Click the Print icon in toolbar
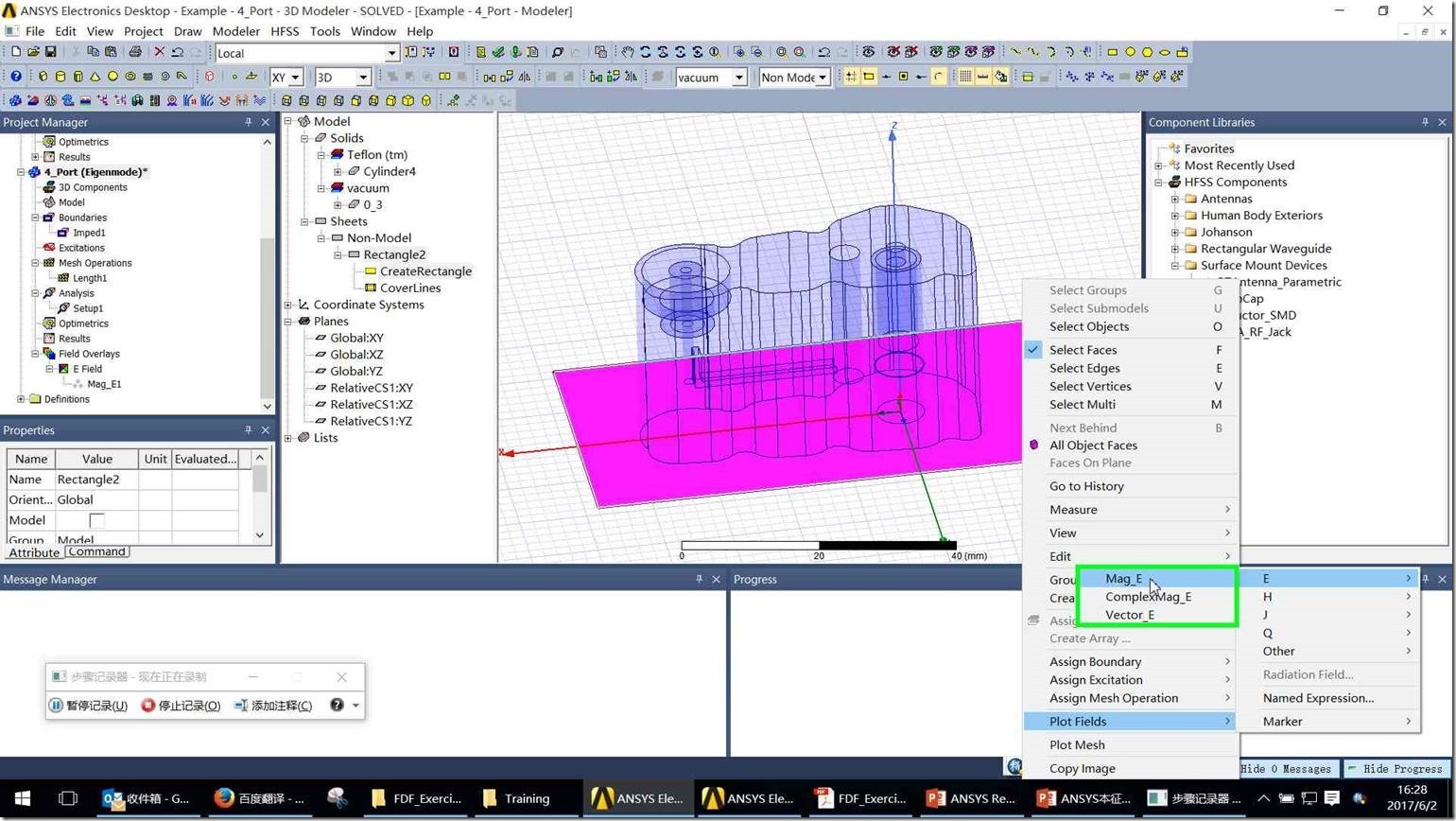The image size is (1456, 821). [x=135, y=52]
